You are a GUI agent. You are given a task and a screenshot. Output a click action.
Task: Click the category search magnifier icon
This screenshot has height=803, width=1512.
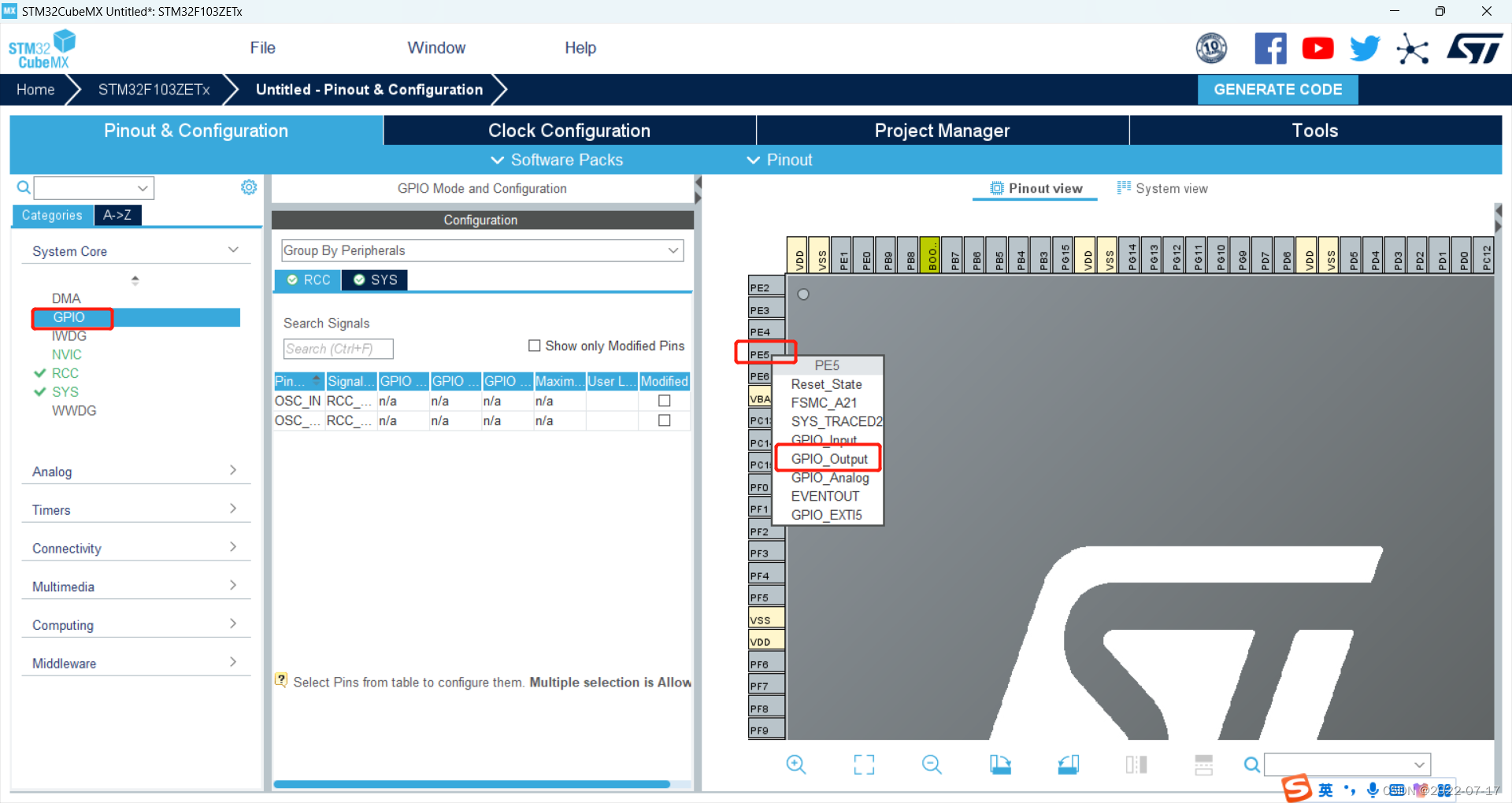tap(24, 187)
